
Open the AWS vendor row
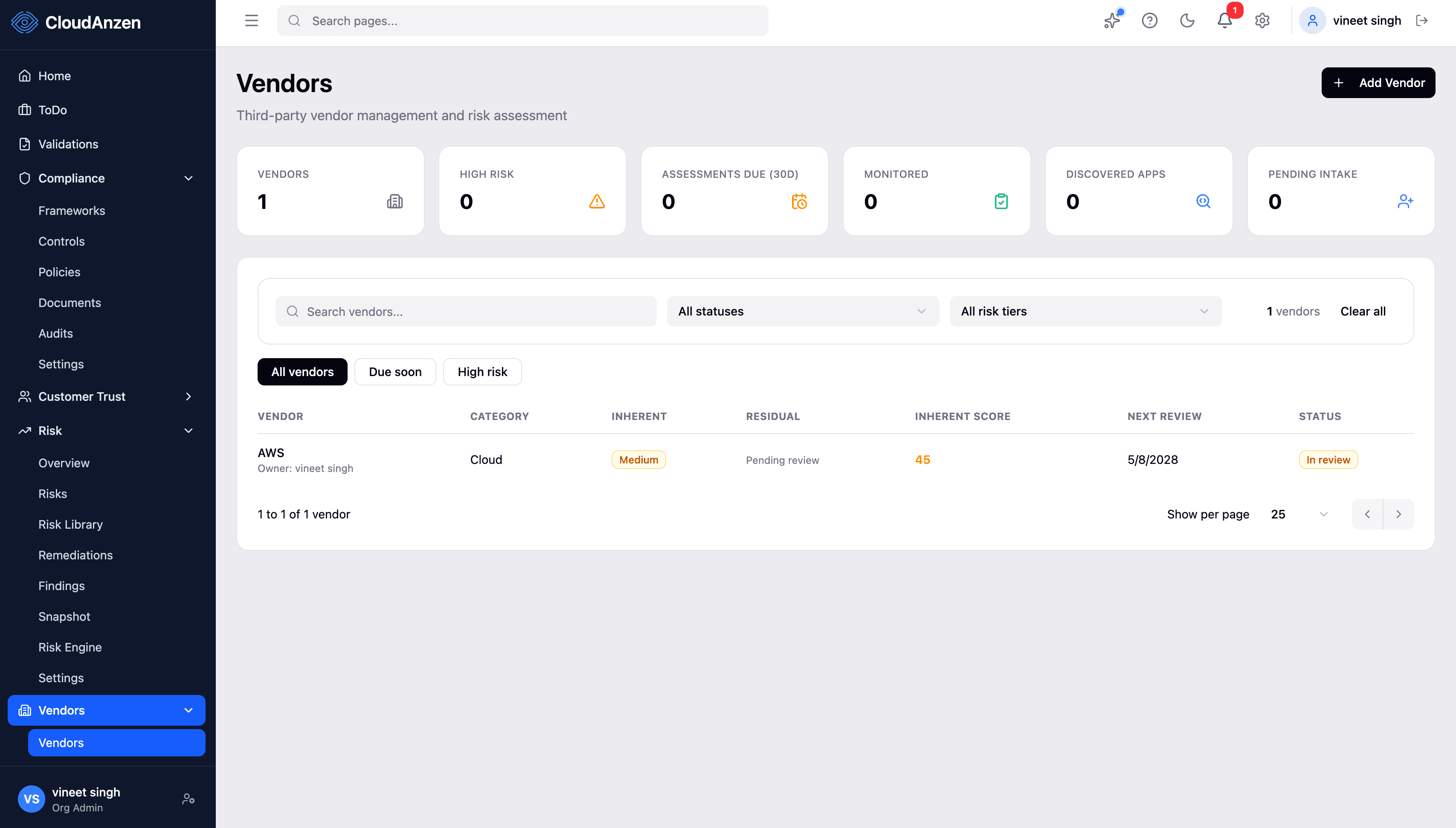point(835,460)
